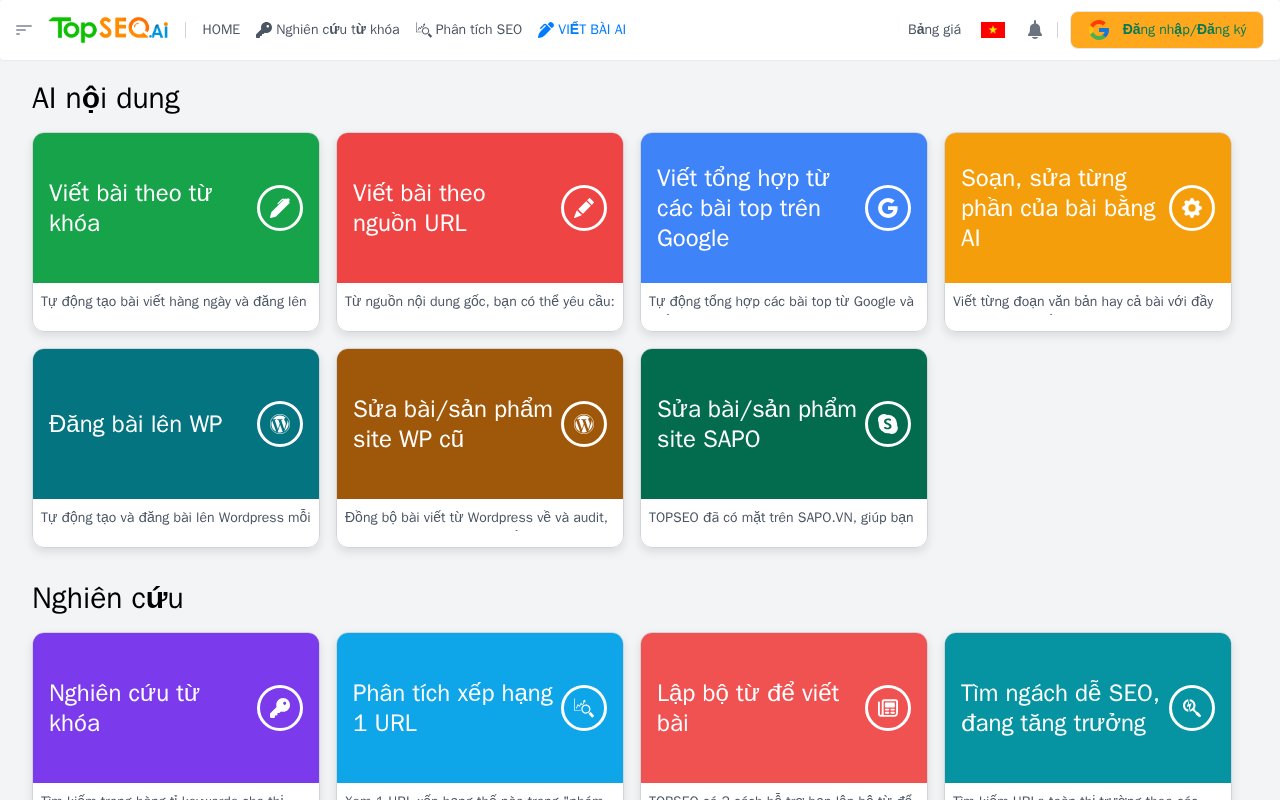Select the VIẾT BÀI AI menu tab
The width and height of the screenshot is (1280, 800).
582,30
